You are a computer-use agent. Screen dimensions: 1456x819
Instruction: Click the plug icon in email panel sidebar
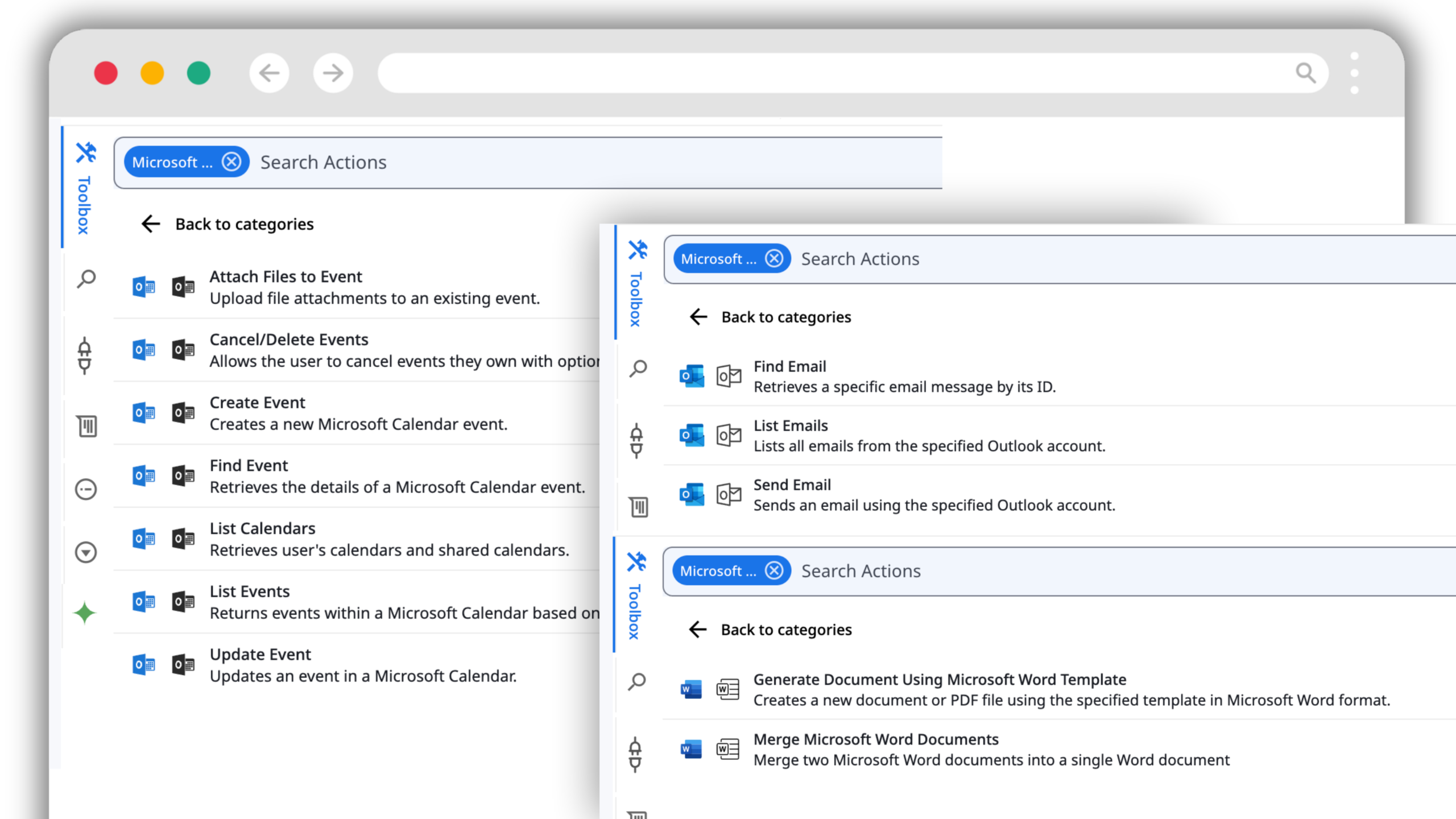pos(636,441)
